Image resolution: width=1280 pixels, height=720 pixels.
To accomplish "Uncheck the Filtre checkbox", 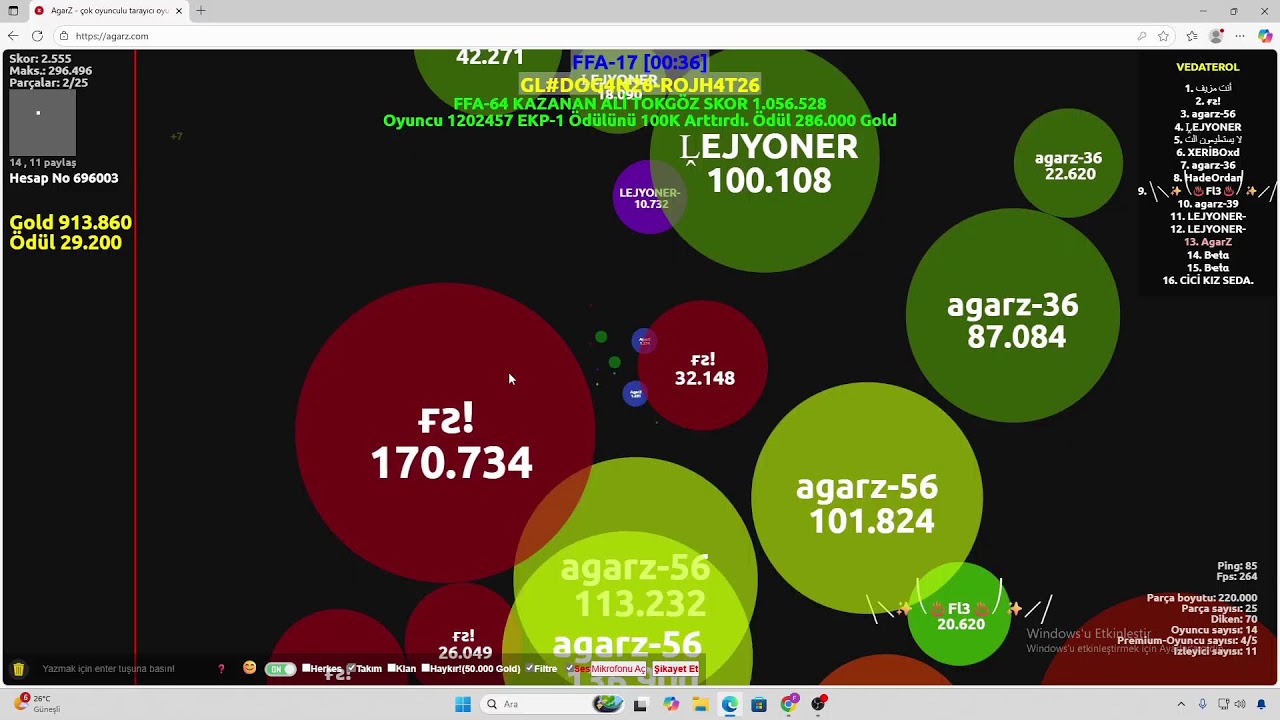I will coord(529,668).
